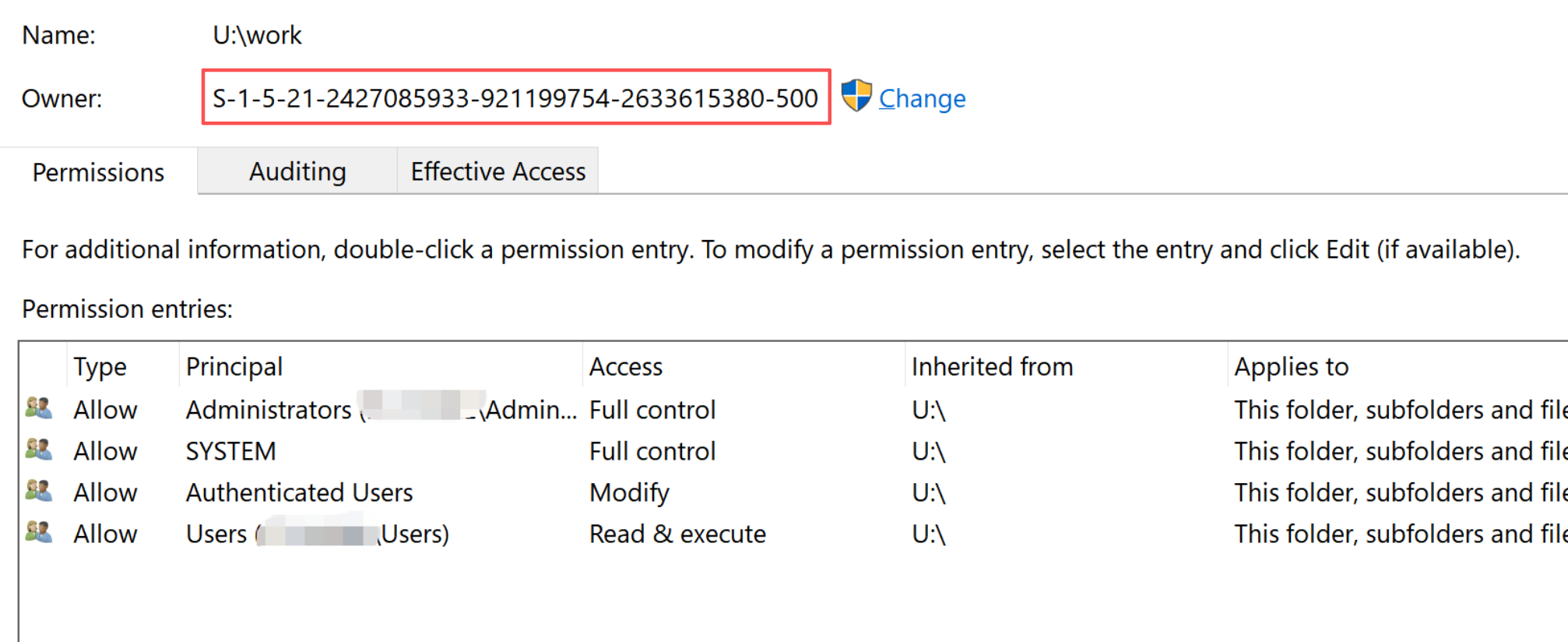
Task: Switch to the Permissions tab
Action: pos(98,171)
